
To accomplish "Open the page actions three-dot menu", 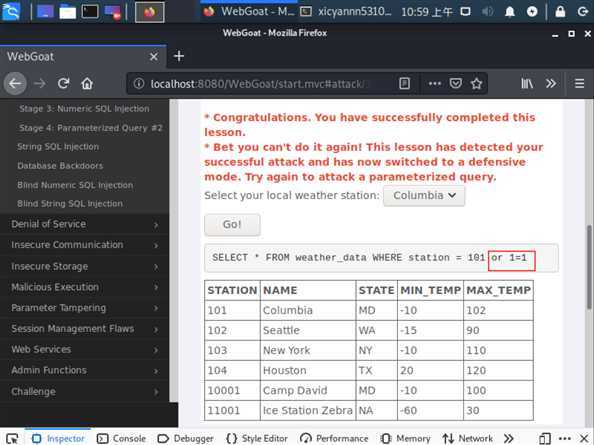I will click(x=435, y=83).
